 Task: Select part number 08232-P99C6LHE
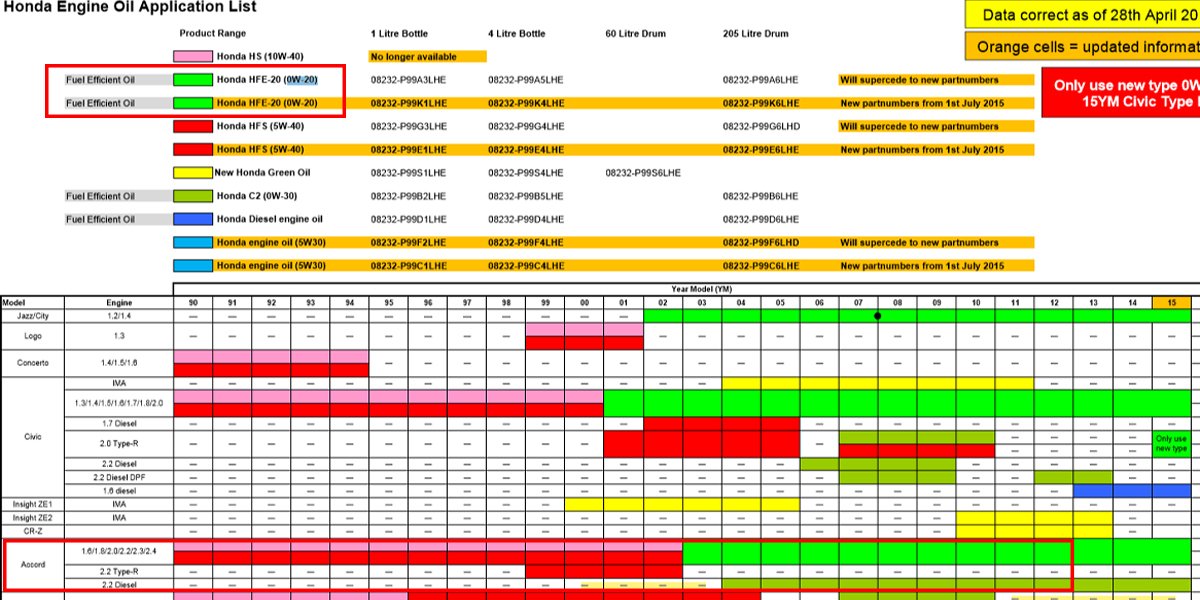point(761,266)
